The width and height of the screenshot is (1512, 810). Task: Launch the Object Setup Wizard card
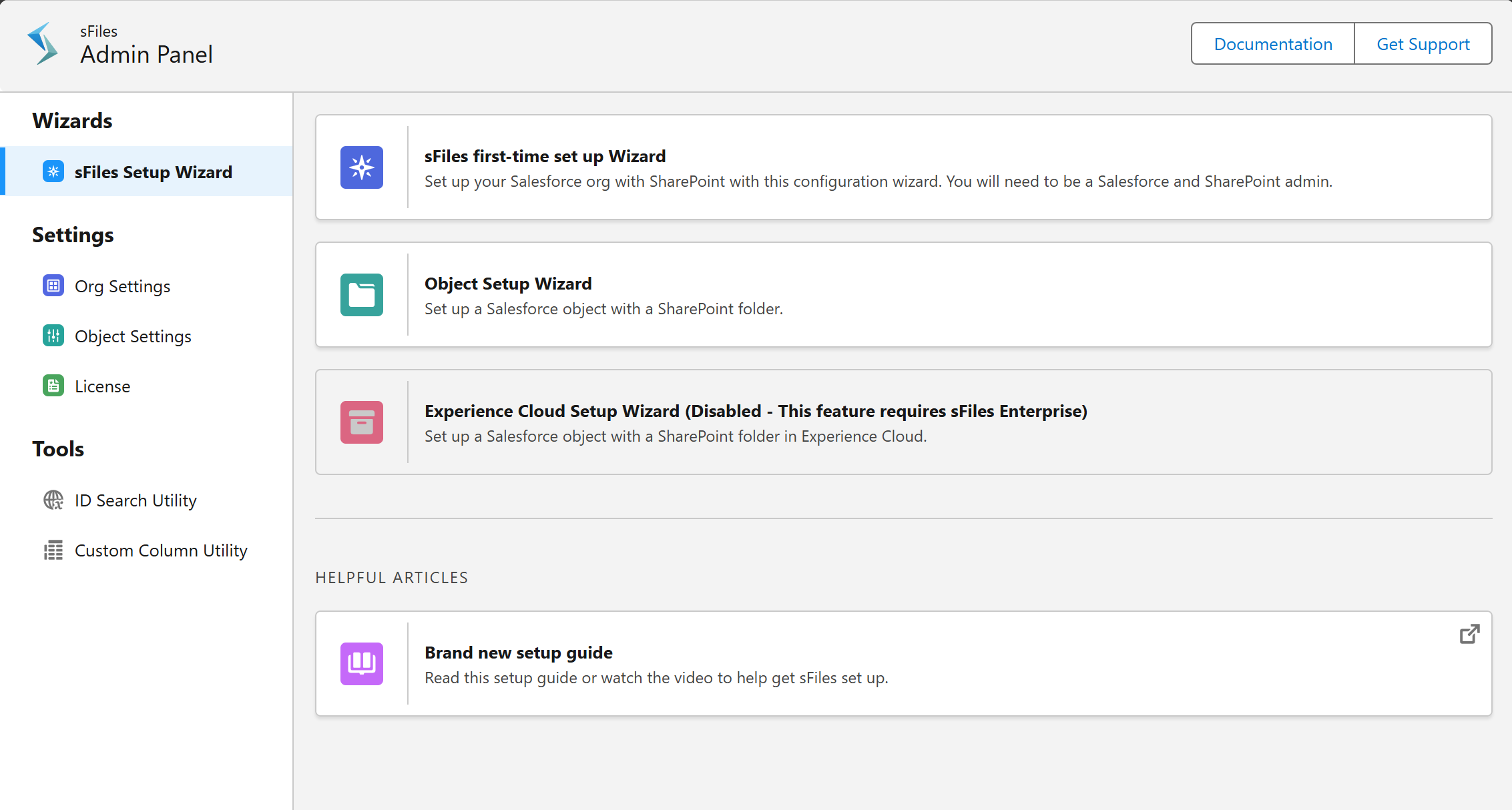[x=904, y=295]
